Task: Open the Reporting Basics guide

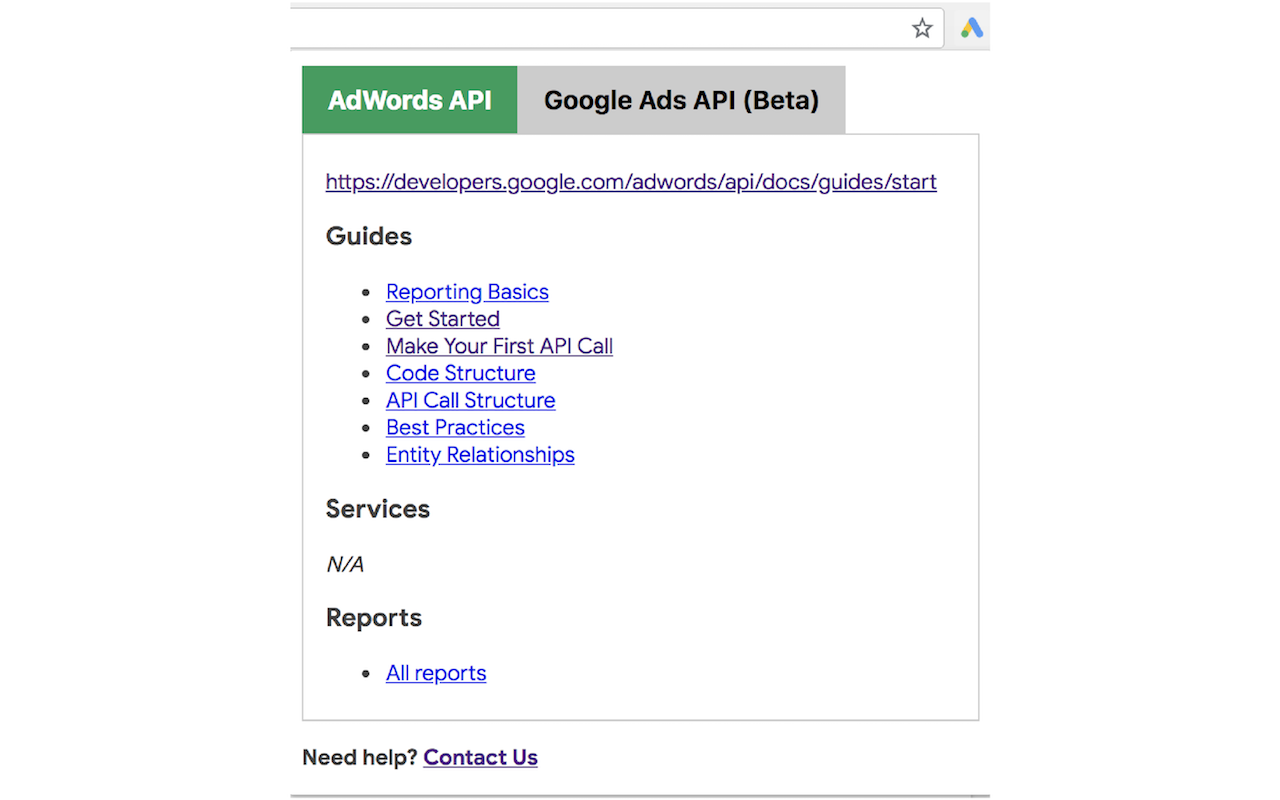Action: [467, 292]
